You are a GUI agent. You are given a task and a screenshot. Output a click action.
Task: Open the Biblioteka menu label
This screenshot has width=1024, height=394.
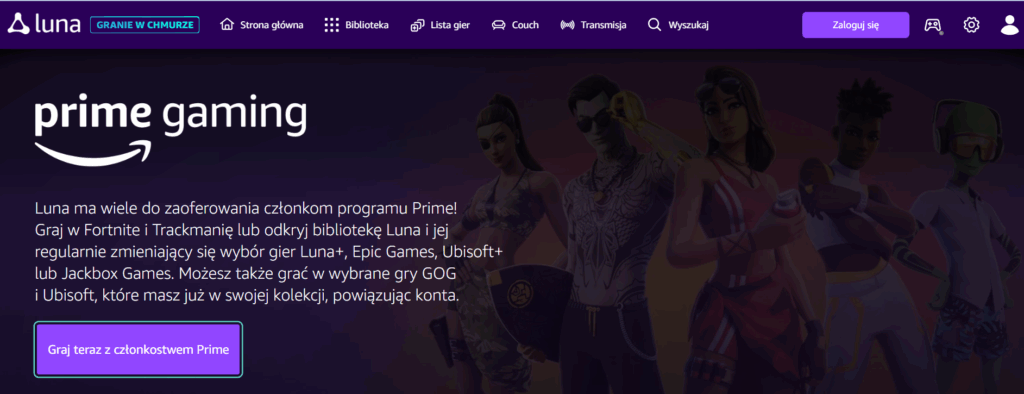click(x=367, y=25)
